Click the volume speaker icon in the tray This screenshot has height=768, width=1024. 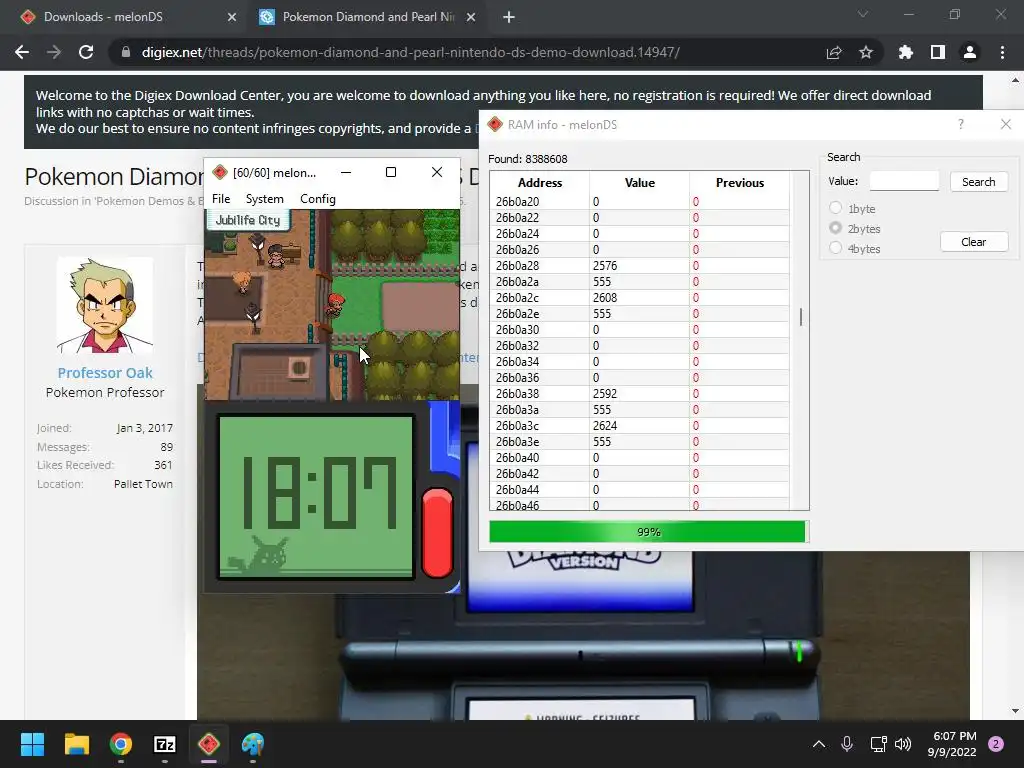coord(903,744)
